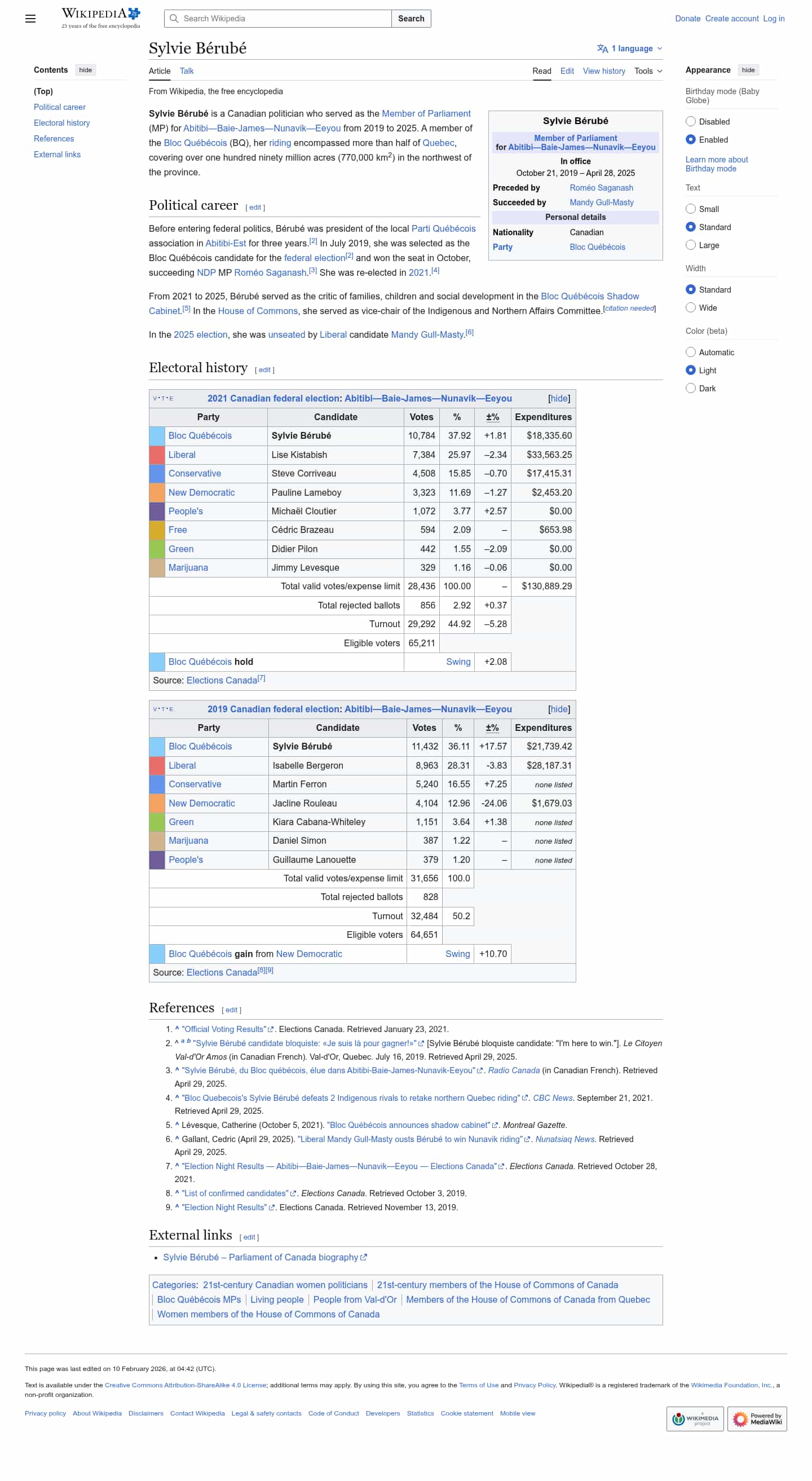Click external link icon after Parliament biography

point(363,1257)
